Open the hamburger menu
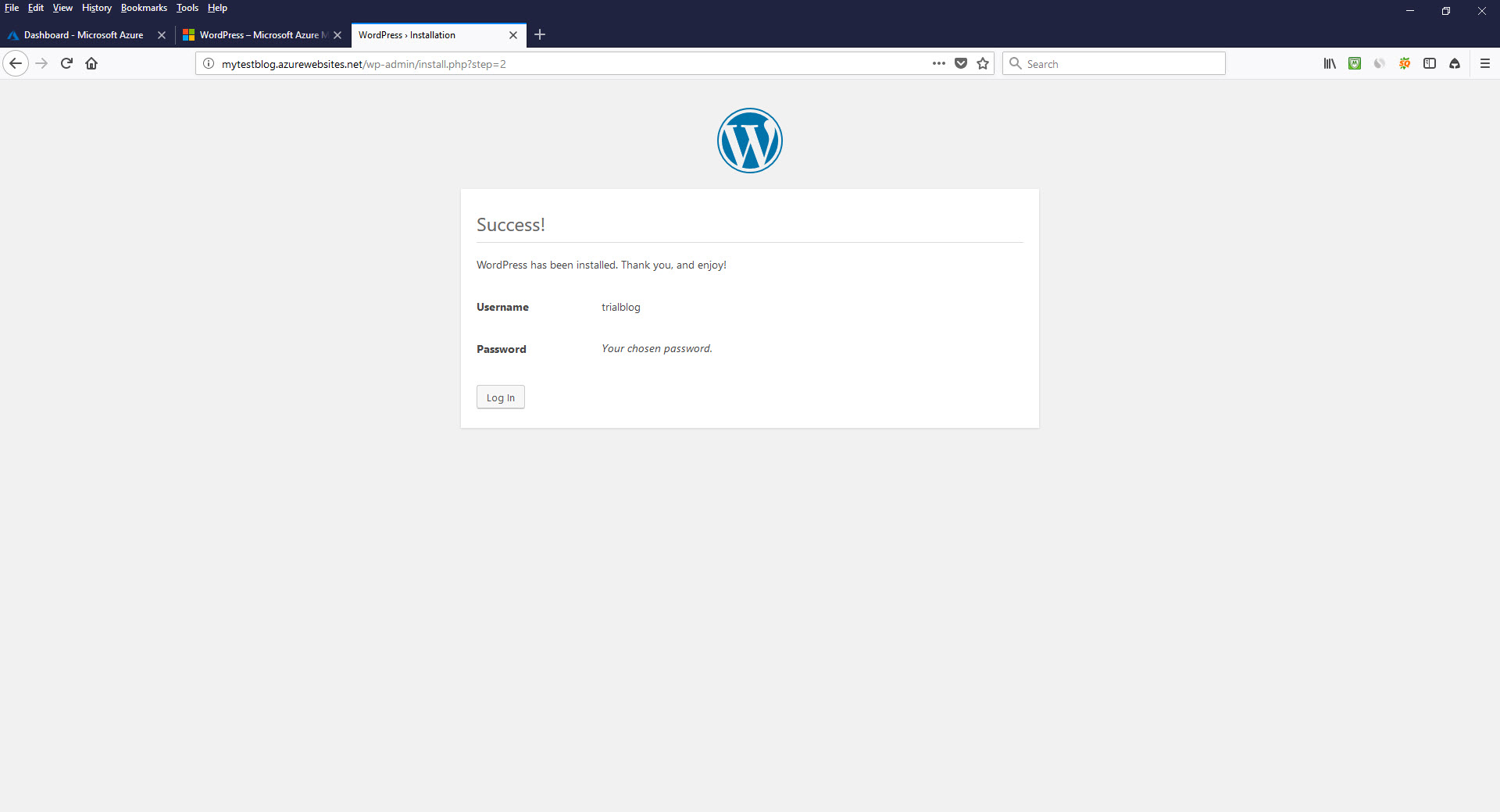This screenshot has height=812, width=1500. pyautogui.click(x=1486, y=63)
